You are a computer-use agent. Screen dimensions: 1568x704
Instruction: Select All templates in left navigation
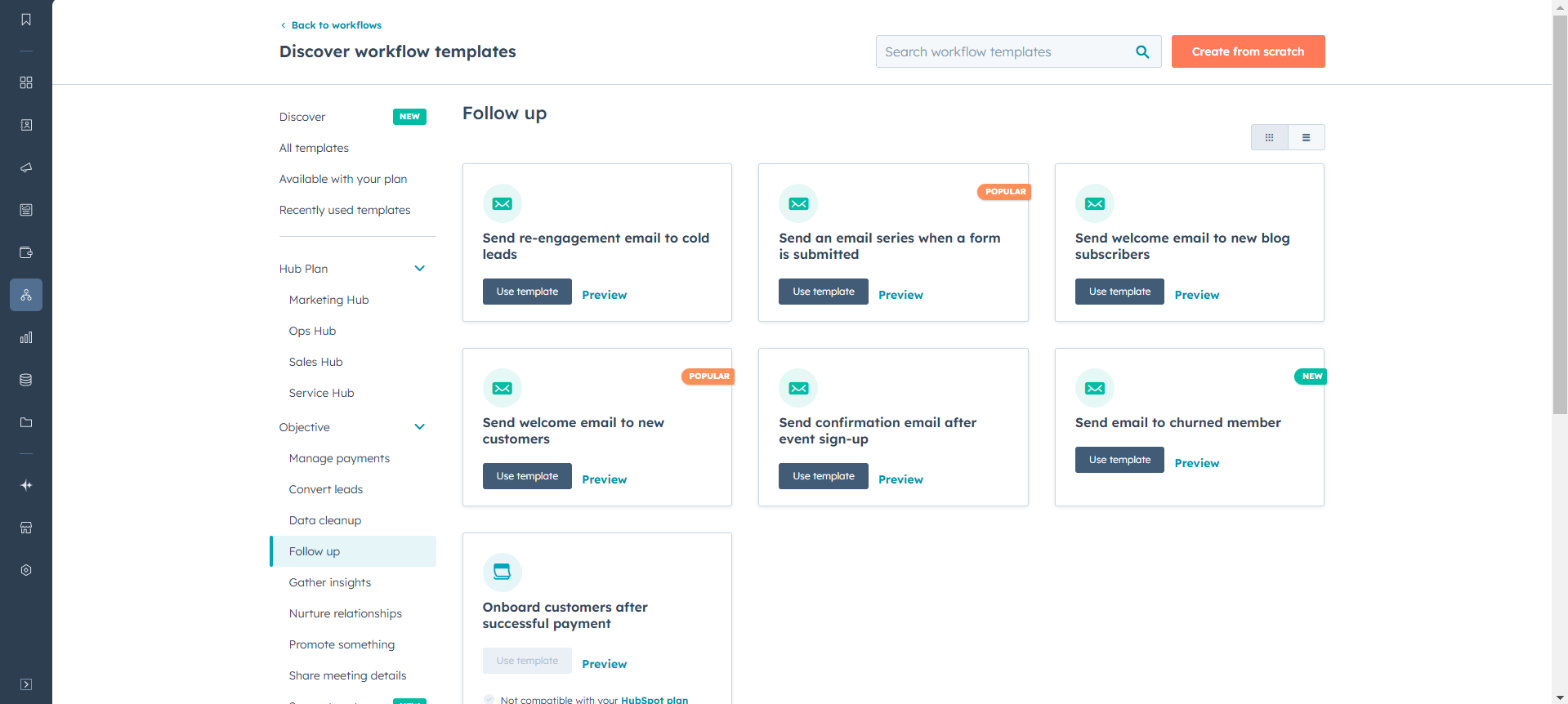pyautogui.click(x=314, y=148)
